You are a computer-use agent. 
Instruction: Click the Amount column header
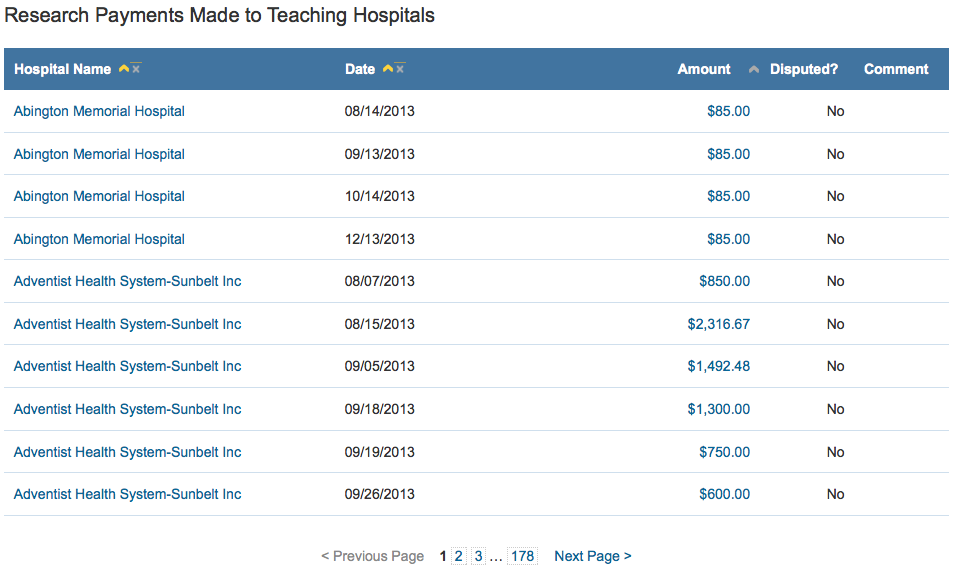click(704, 69)
